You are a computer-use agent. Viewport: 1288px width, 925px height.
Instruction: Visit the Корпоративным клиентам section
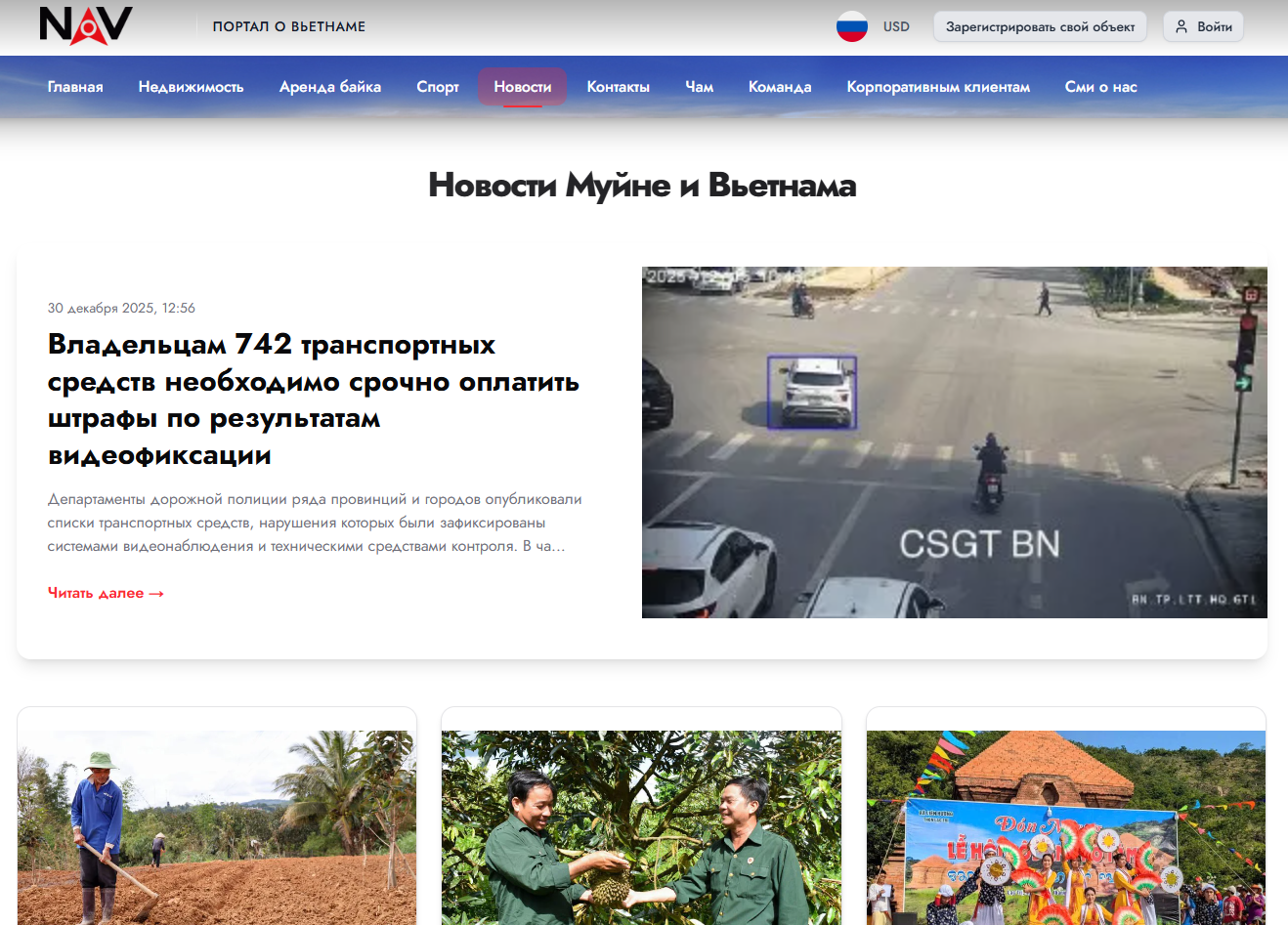click(x=937, y=87)
